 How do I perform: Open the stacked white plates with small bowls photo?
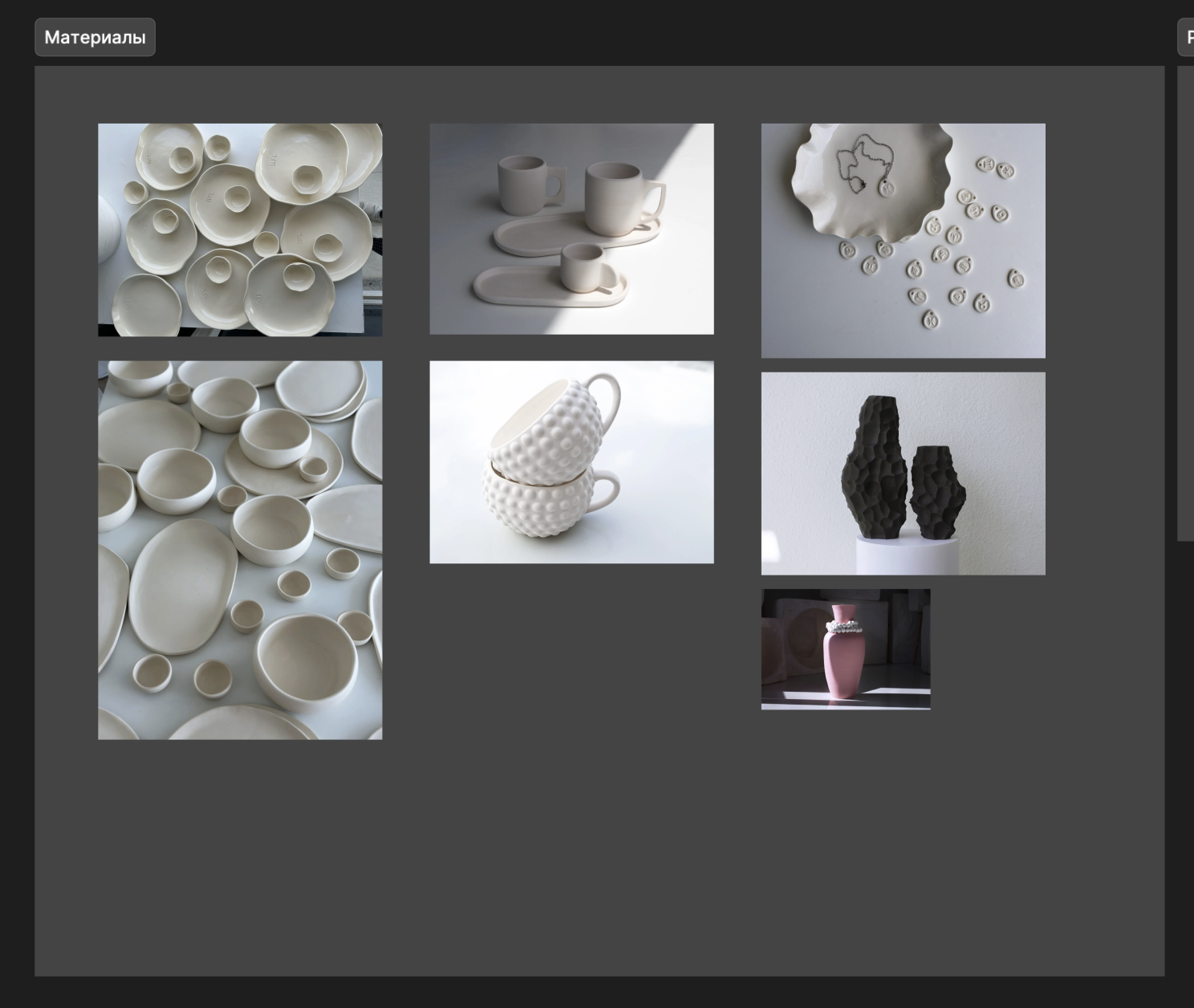tap(240, 230)
